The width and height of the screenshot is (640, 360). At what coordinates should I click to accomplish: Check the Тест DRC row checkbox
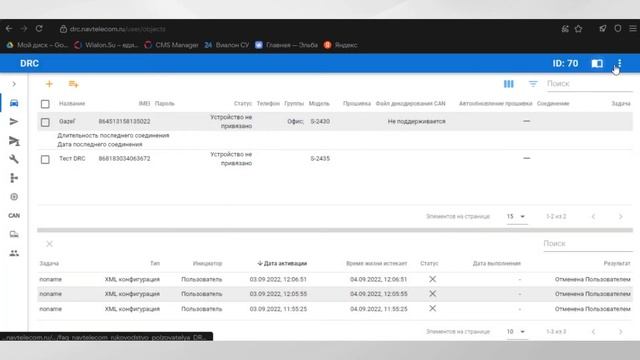tap(45, 159)
